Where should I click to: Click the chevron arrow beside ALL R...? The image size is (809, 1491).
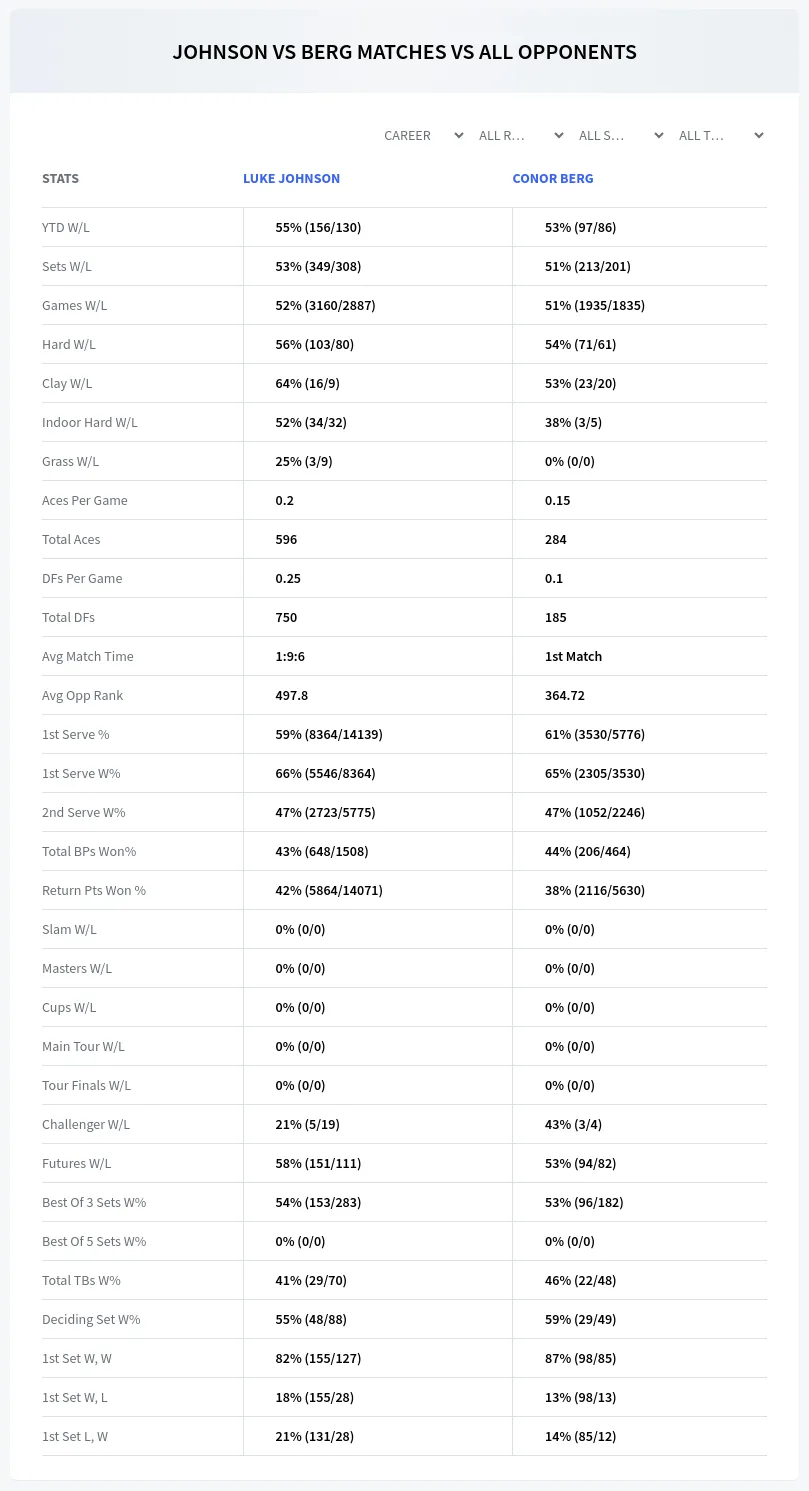(559, 135)
